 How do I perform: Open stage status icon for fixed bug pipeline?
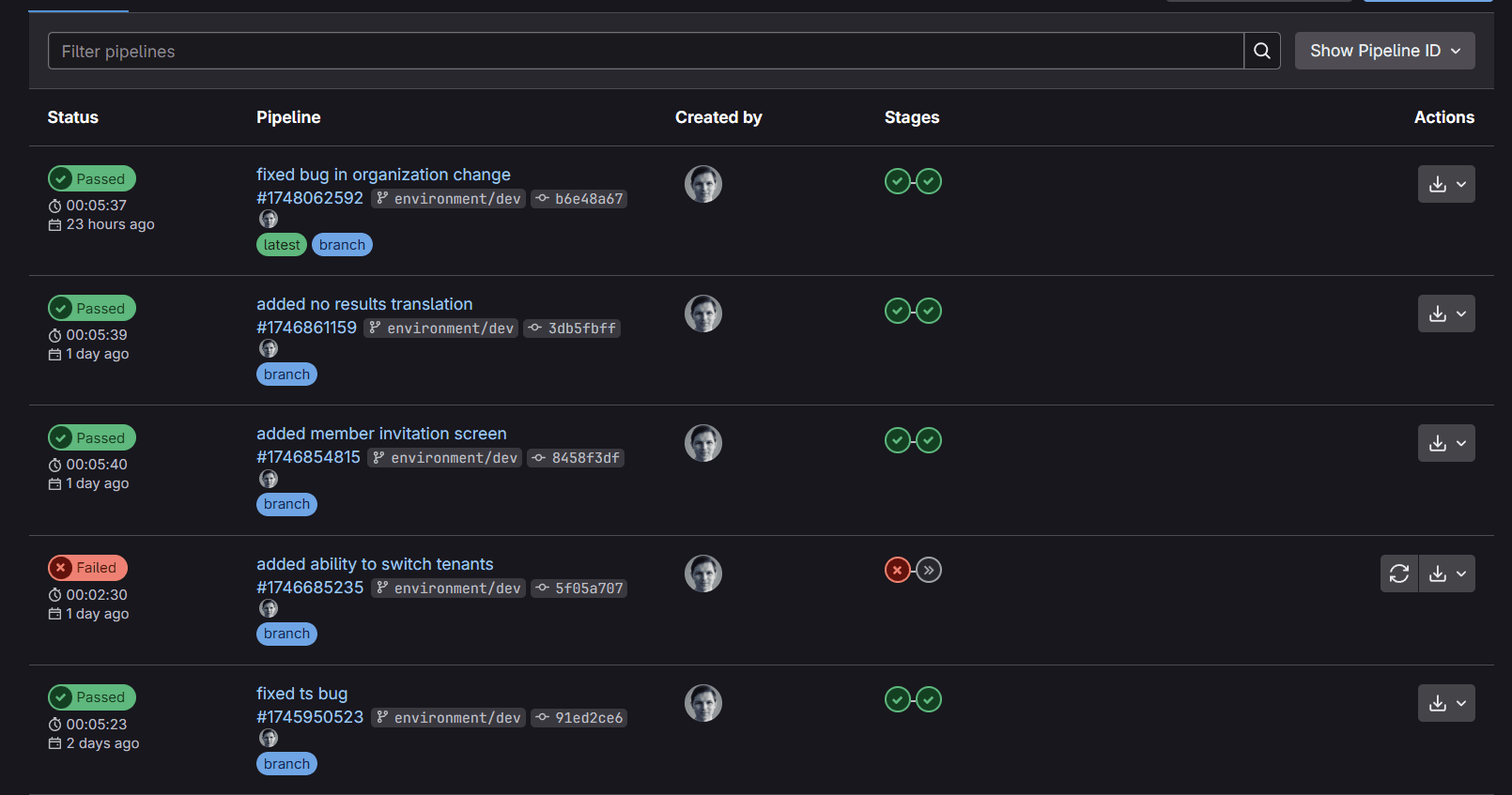[897, 180]
